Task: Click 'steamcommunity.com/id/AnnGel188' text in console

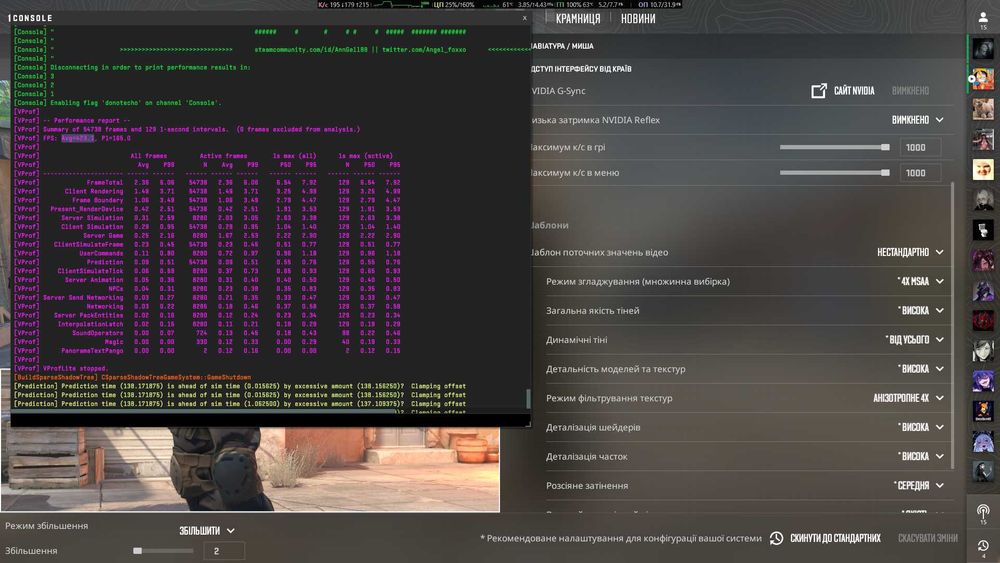Action: [x=311, y=50]
